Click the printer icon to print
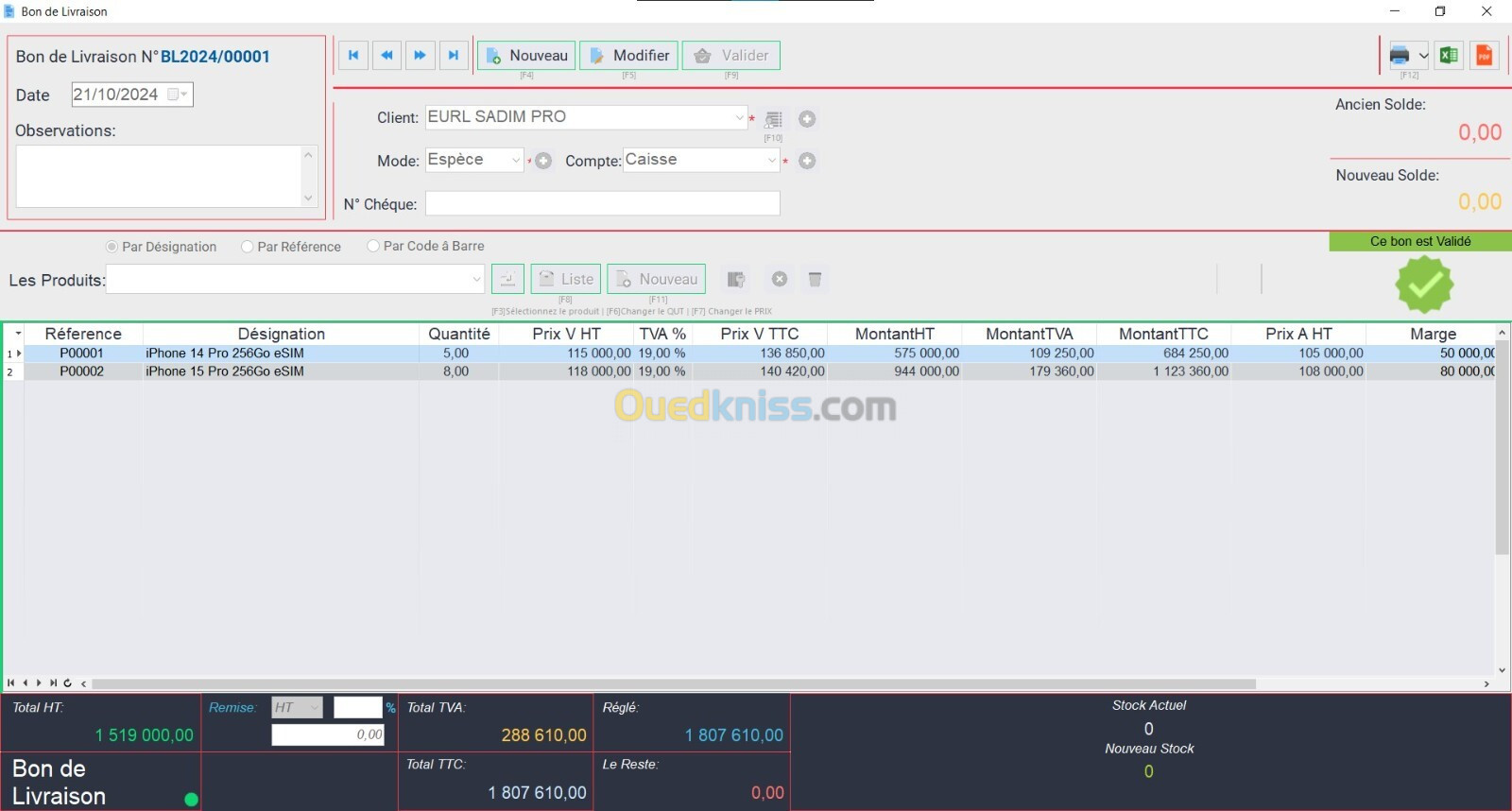The height and width of the screenshot is (811, 1512). (1400, 55)
